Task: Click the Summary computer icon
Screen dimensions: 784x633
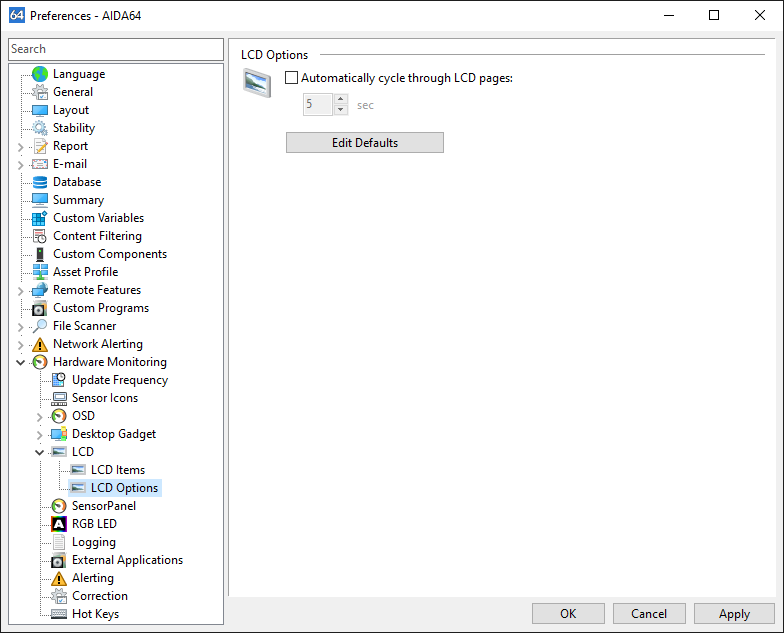Action: (40, 200)
